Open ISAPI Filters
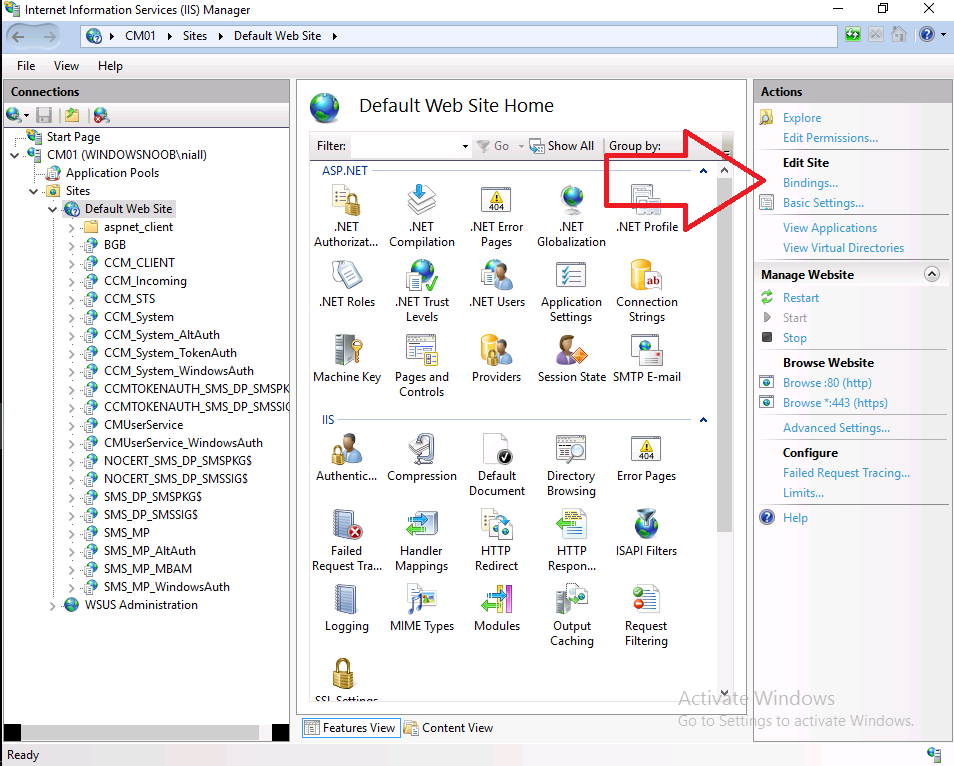Screen dimensions: 954x766 click(x=646, y=533)
